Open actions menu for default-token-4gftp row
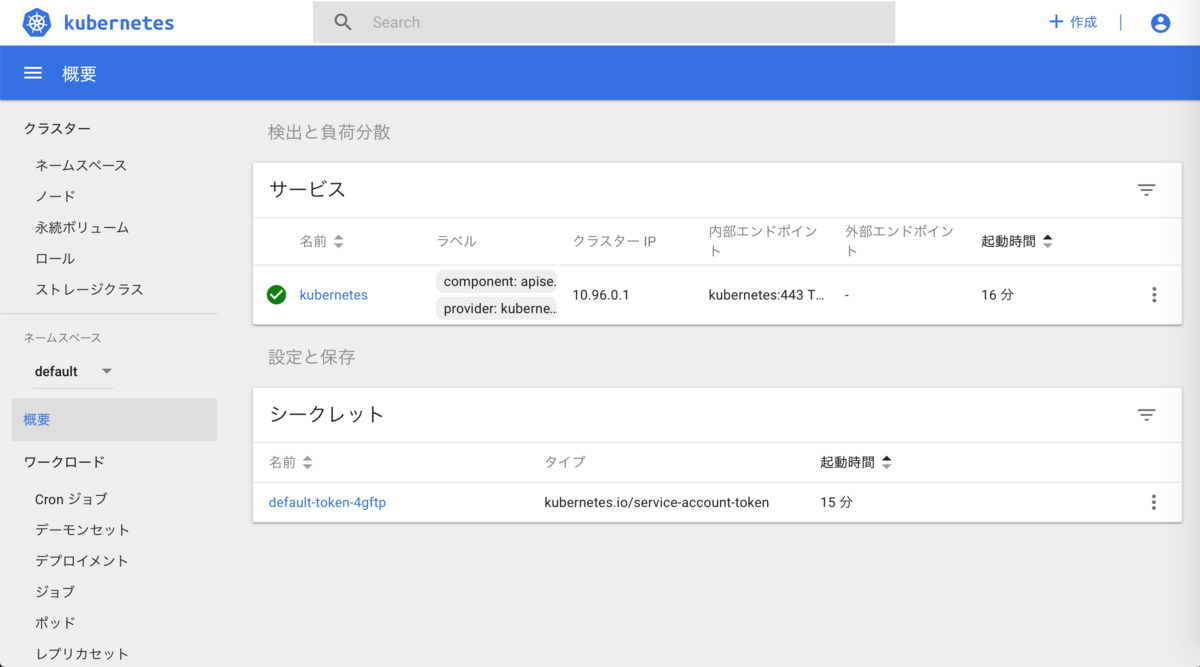The image size is (1200, 667). (1154, 502)
